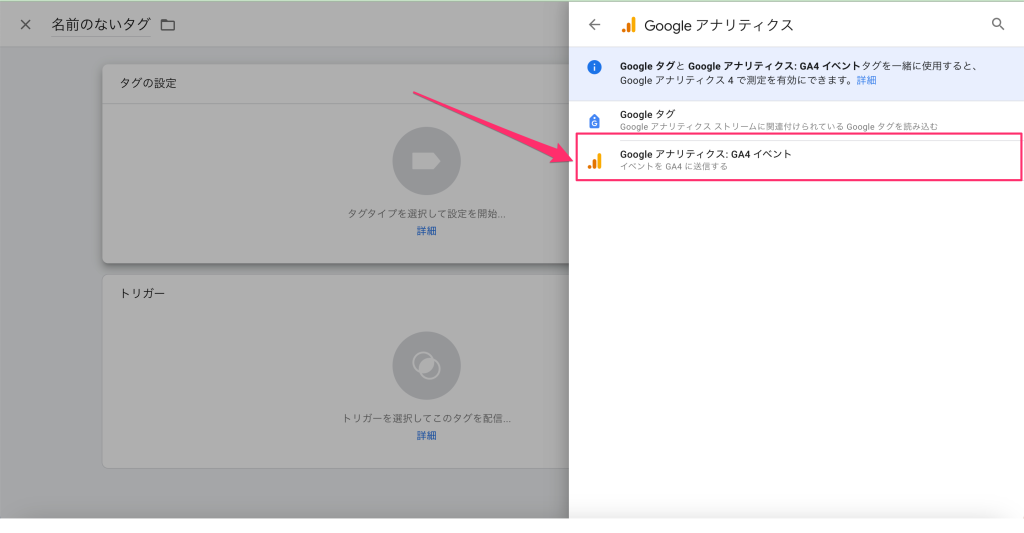
Task: Click the GA4 イベント orange chart icon
Action: 595,161
